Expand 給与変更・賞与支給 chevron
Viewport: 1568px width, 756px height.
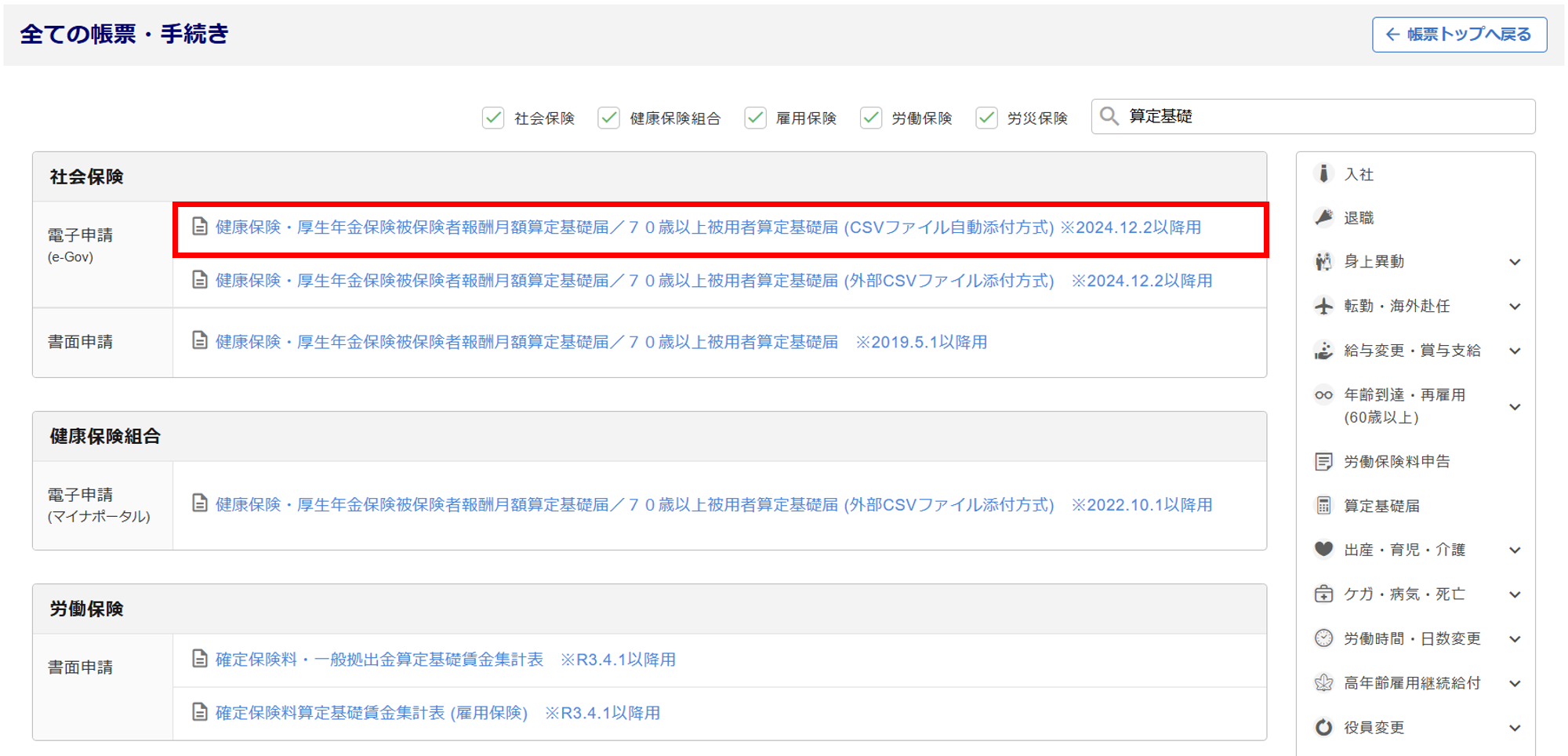[1515, 351]
